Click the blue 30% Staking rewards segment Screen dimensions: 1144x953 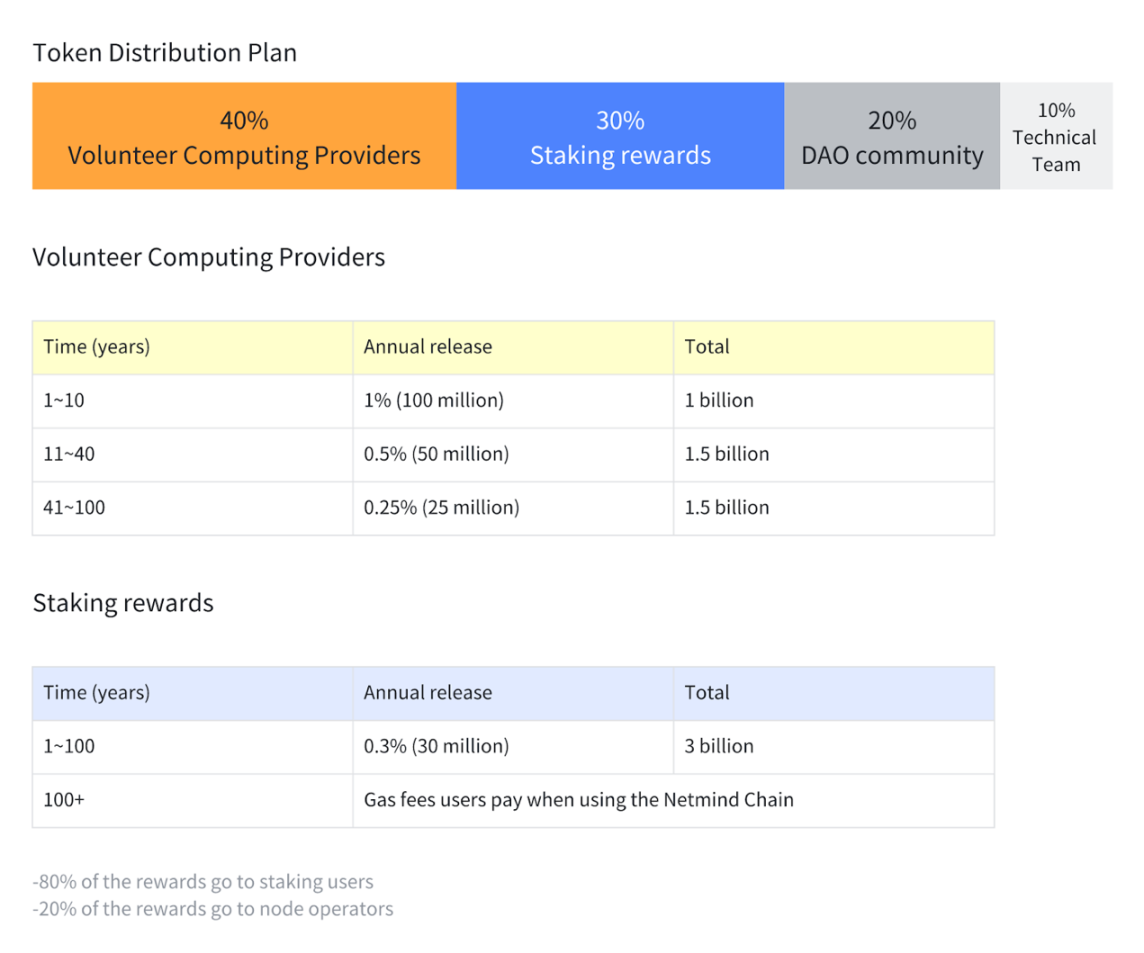[620, 136]
